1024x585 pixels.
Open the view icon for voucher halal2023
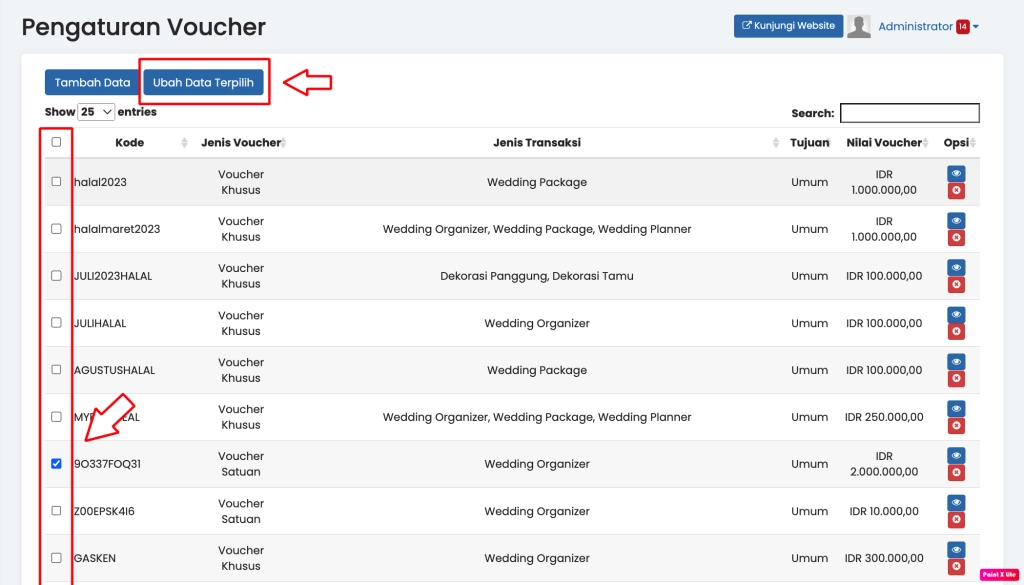pyautogui.click(x=955, y=173)
